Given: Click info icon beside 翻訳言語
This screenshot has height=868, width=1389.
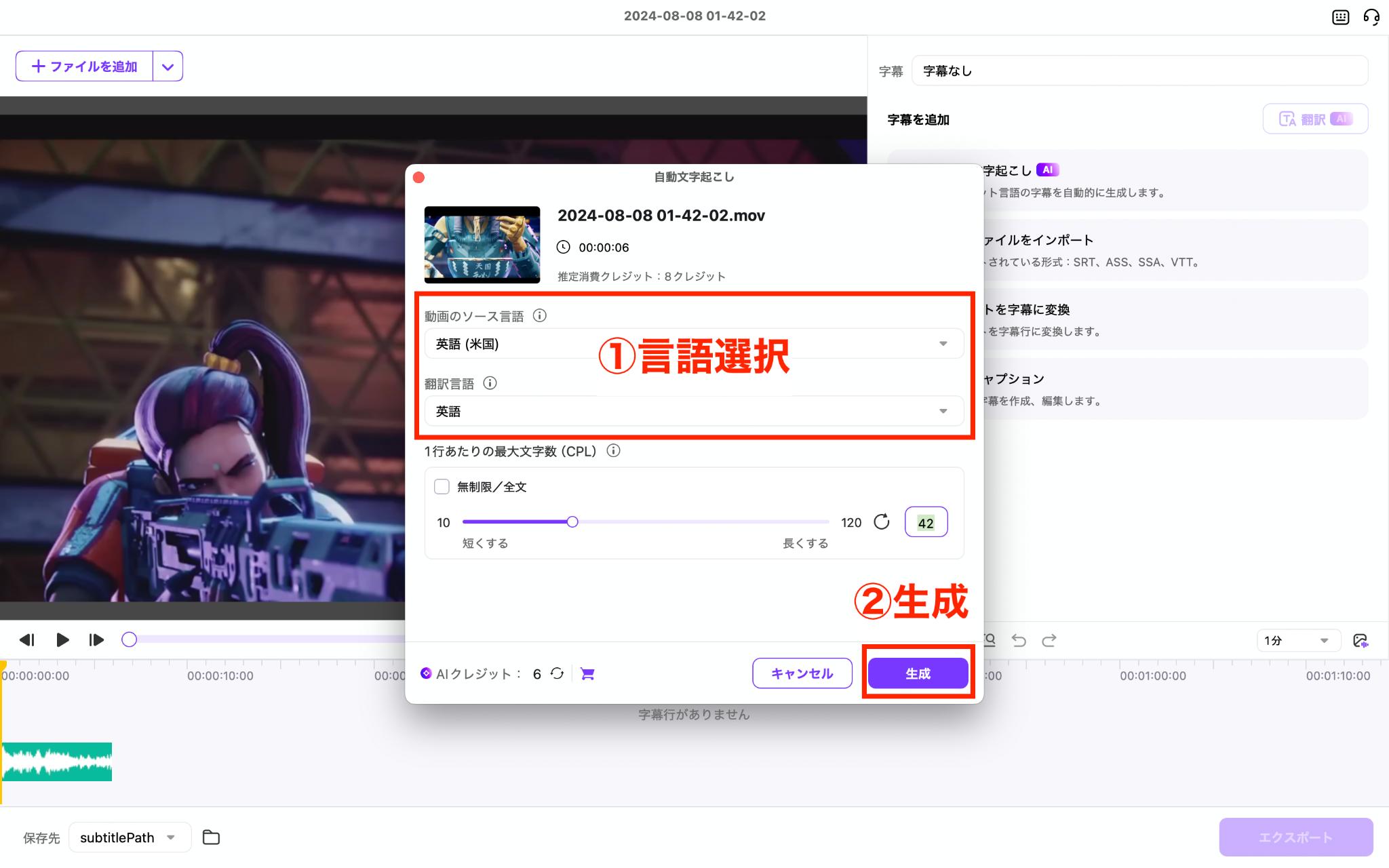Looking at the screenshot, I should click(x=490, y=383).
